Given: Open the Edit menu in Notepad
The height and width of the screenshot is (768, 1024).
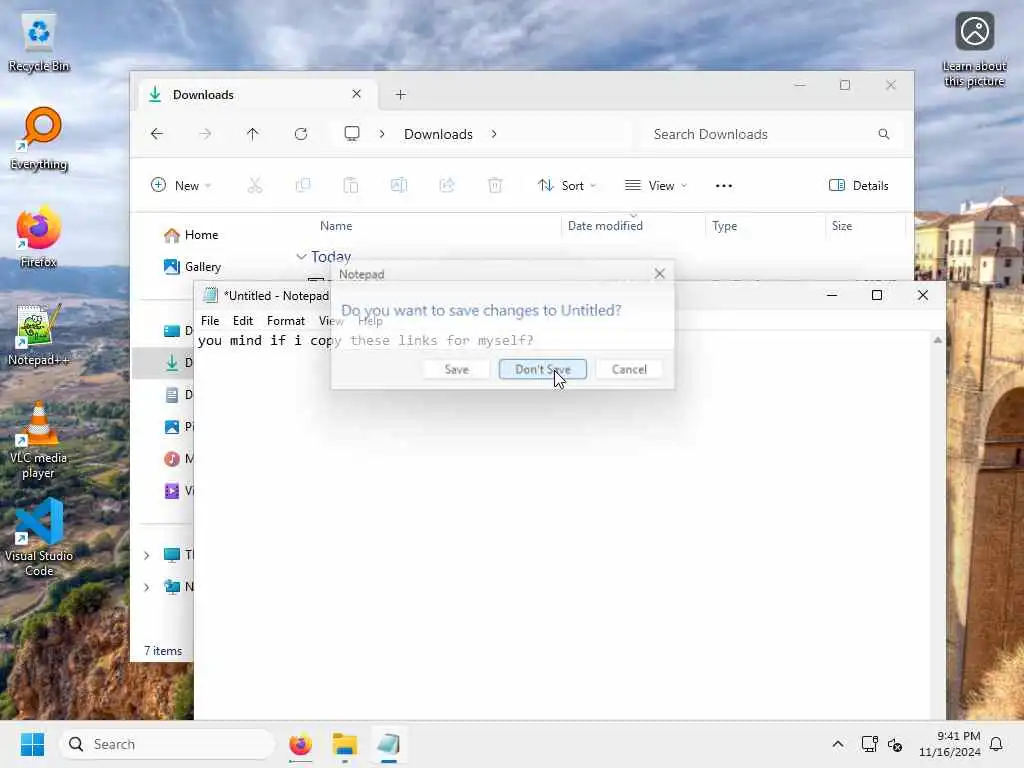Looking at the screenshot, I should [x=242, y=321].
